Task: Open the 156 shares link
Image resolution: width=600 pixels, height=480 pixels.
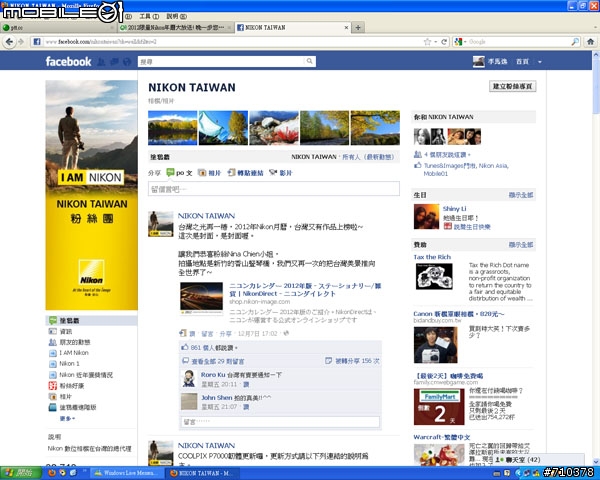Action: pyautogui.click(x=357, y=361)
